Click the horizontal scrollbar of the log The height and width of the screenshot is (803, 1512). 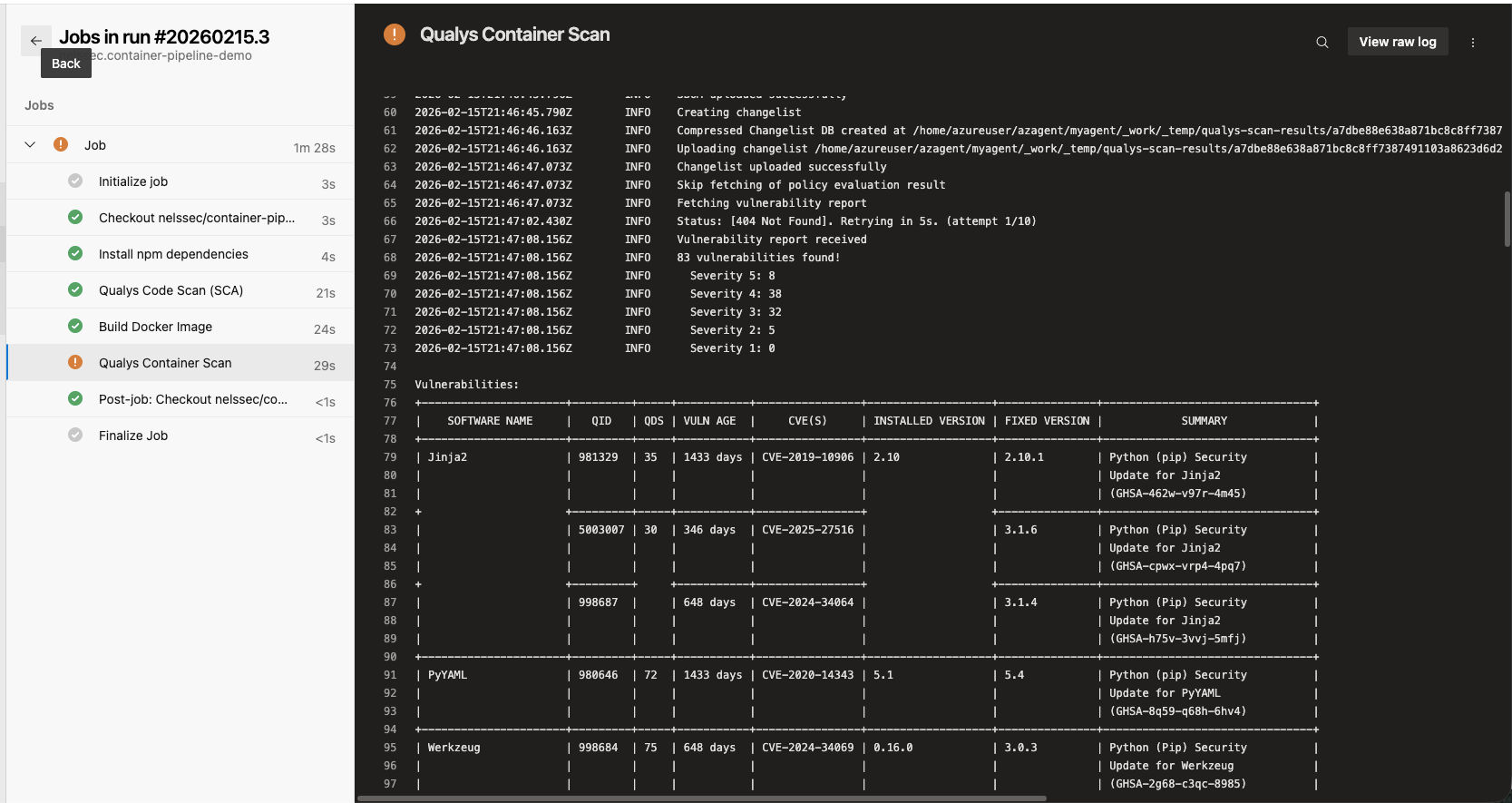point(701,798)
